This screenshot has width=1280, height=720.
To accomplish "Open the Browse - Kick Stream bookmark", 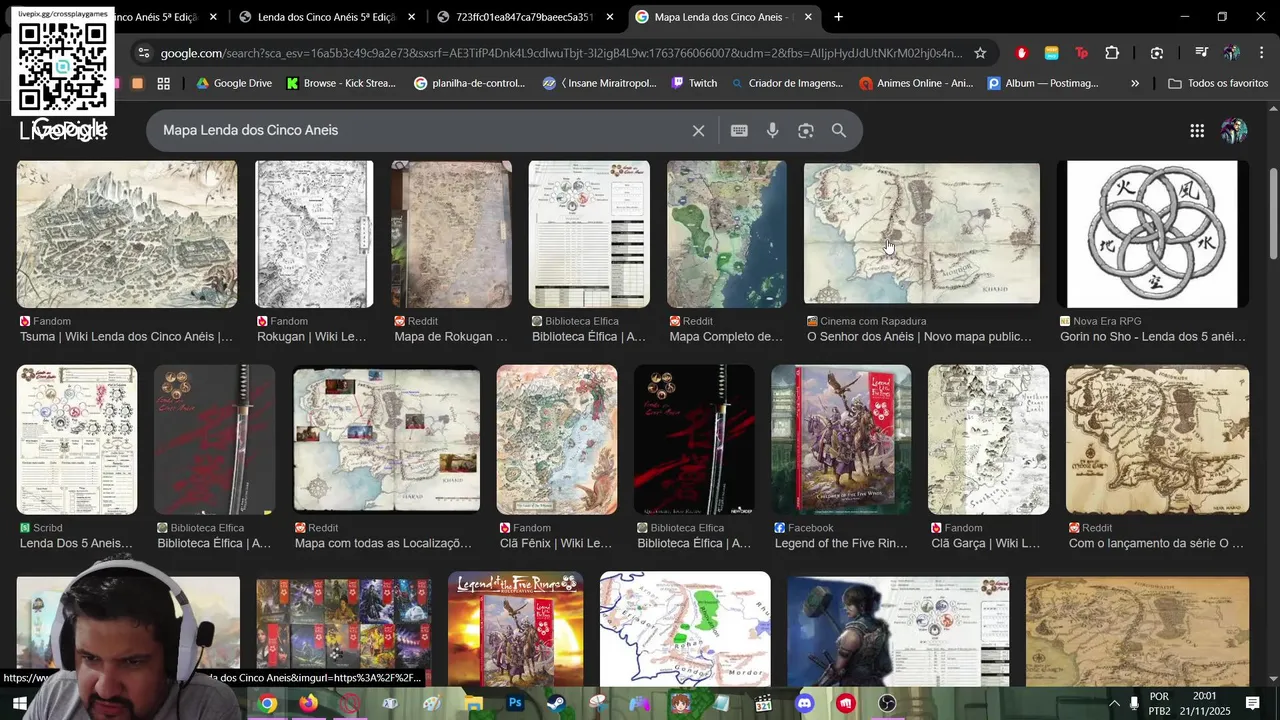I will click(341, 83).
